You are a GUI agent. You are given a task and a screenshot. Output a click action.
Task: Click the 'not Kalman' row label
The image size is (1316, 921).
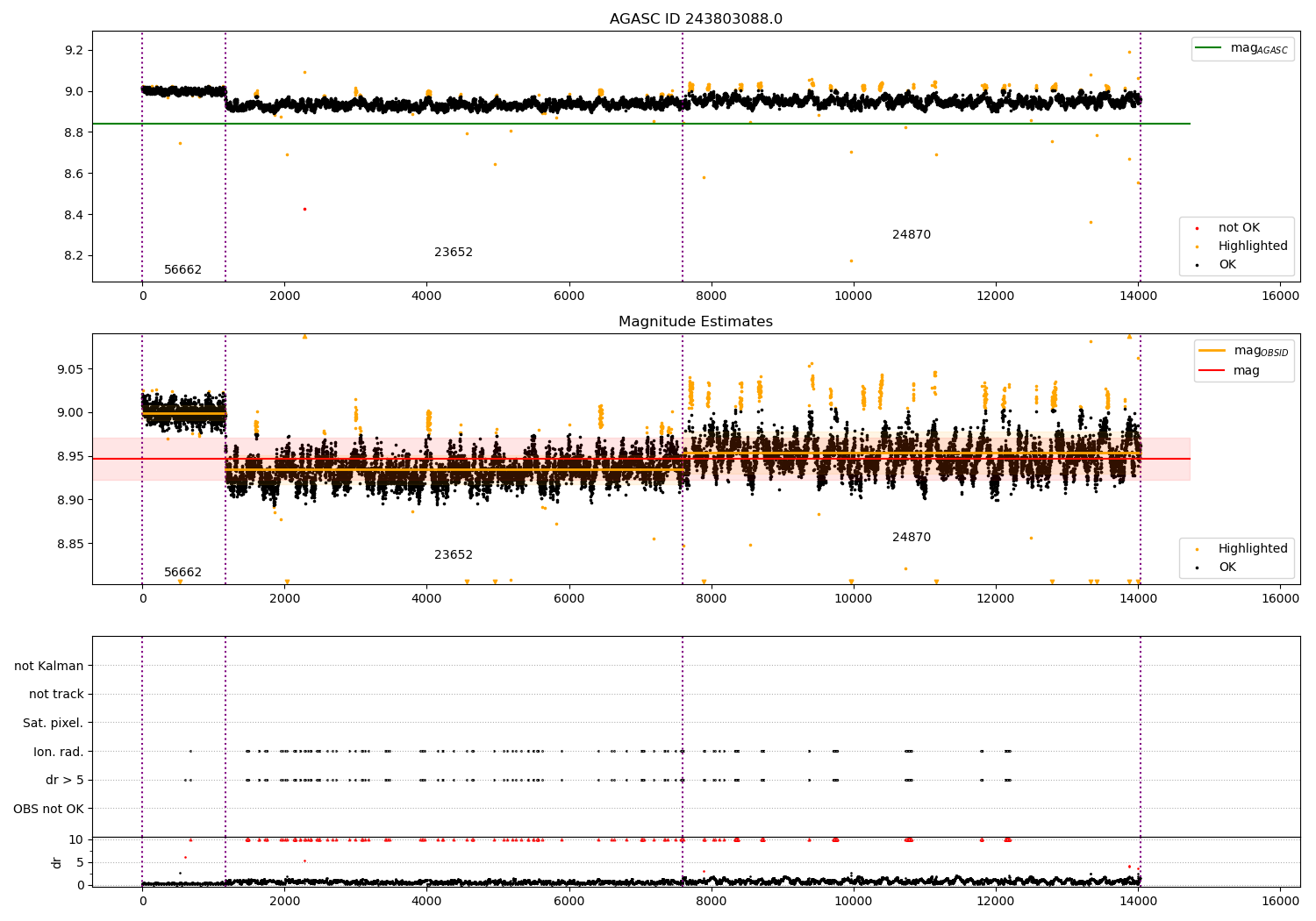pyautogui.click(x=49, y=667)
